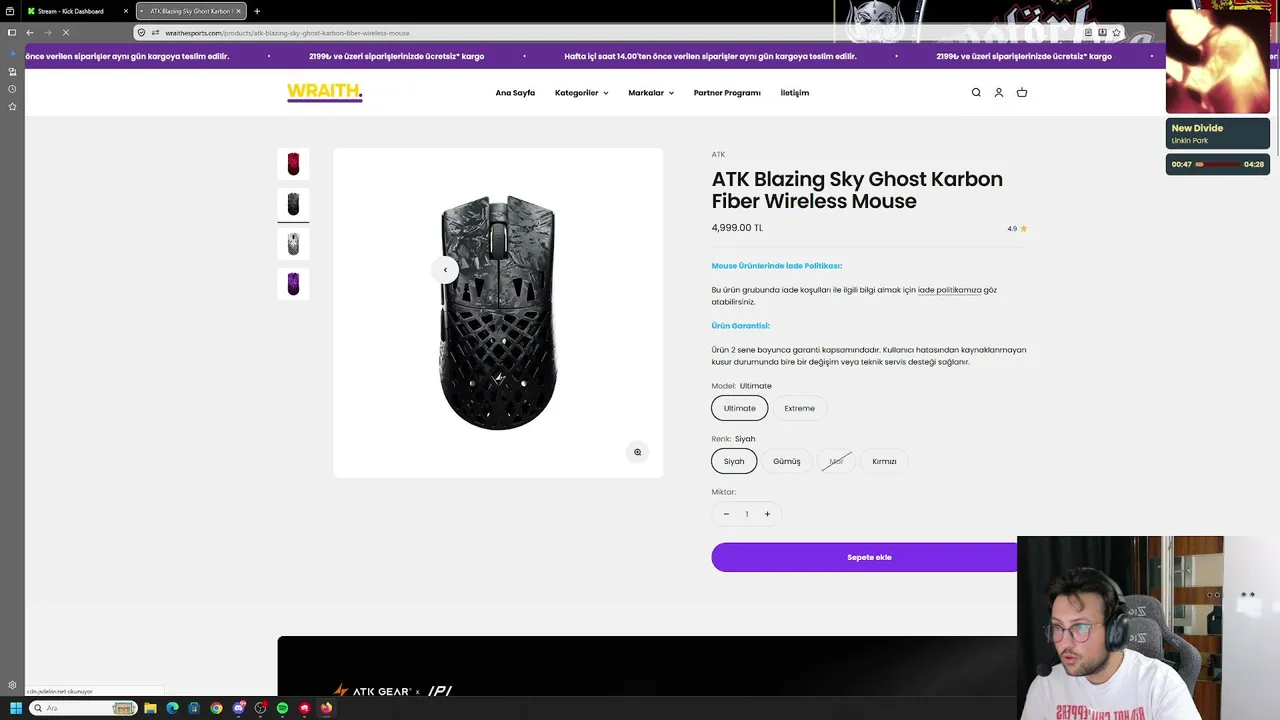Click the Windows taskbar search box
Screen dimensions: 1280x720
(83, 708)
